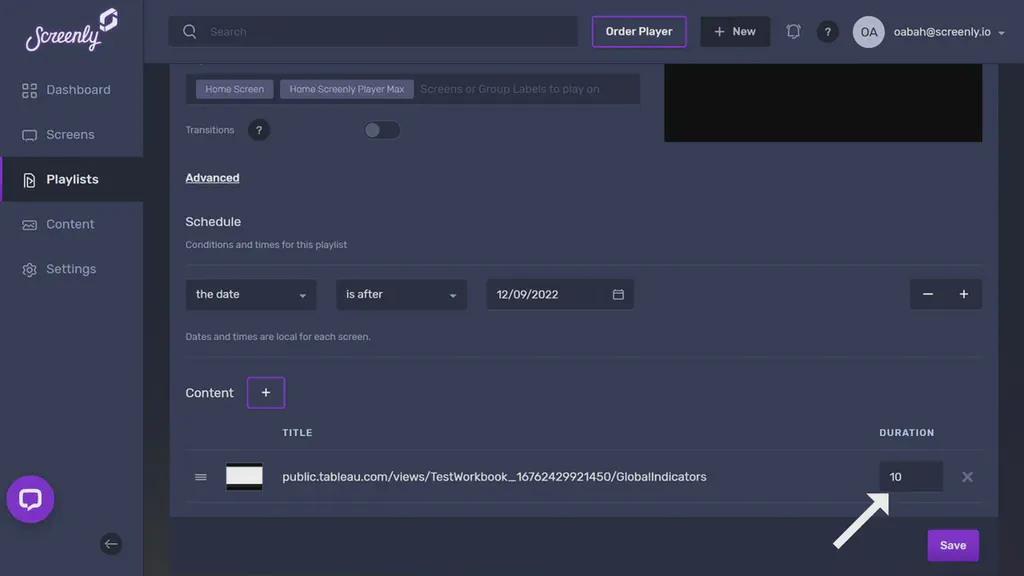Open Screens section in the sidebar

click(x=69, y=135)
